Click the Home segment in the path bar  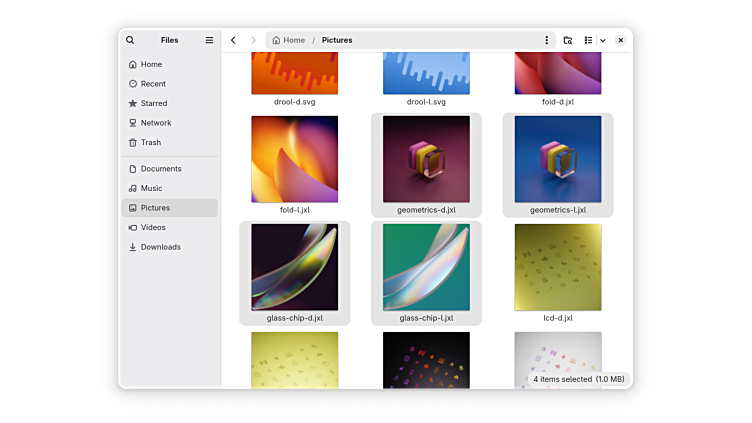288,40
